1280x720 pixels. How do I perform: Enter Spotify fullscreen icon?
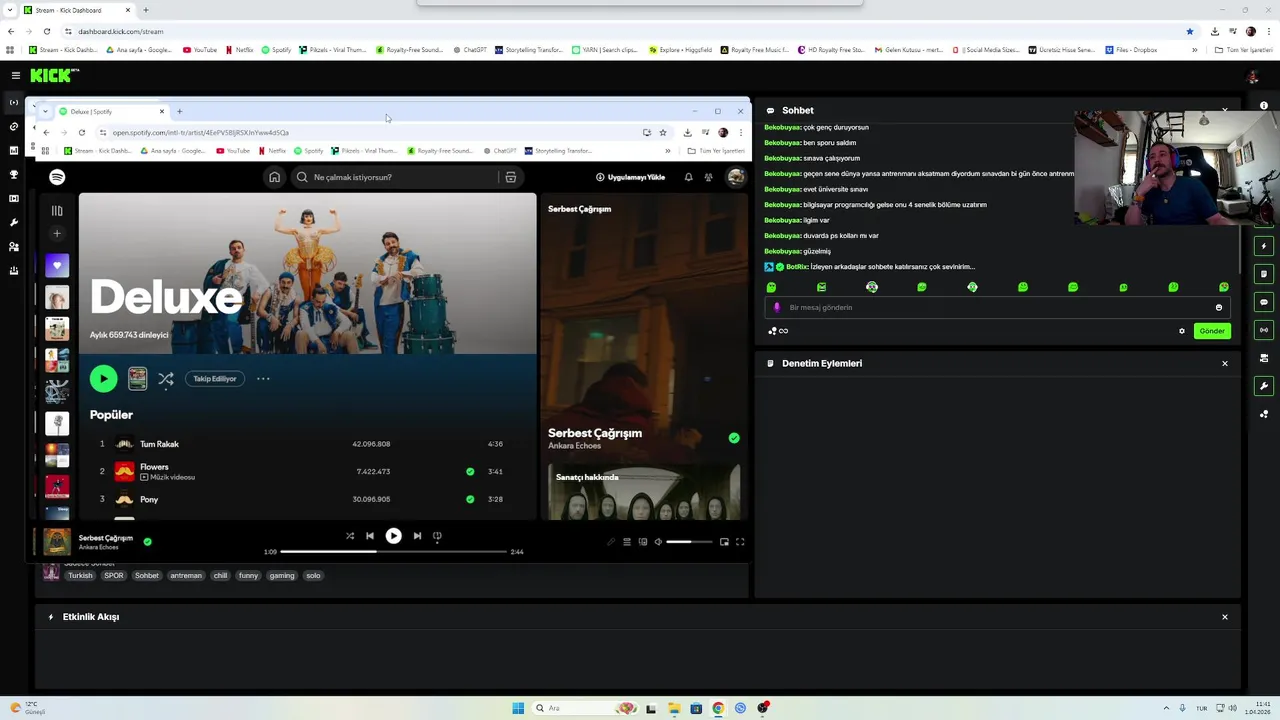pyautogui.click(x=740, y=542)
